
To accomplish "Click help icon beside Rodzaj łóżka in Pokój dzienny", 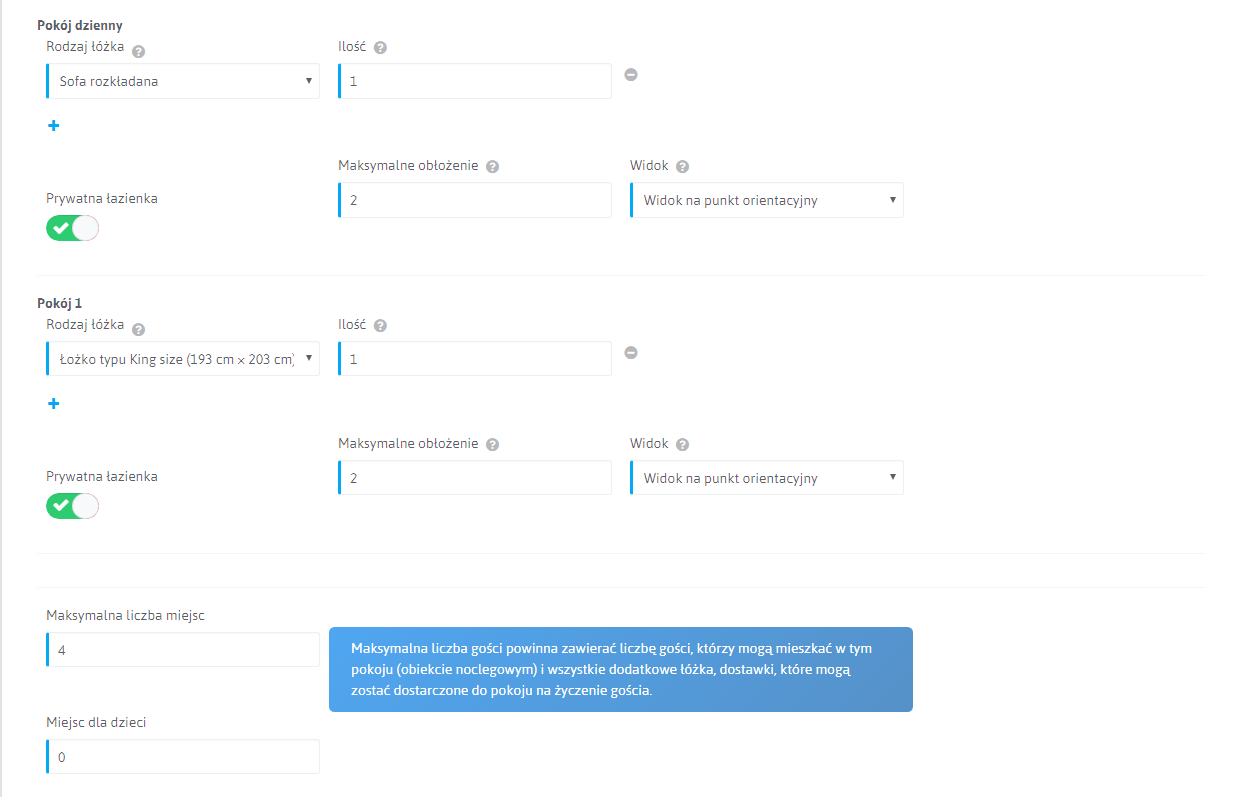I will pyautogui.click(x=138, y=52).
